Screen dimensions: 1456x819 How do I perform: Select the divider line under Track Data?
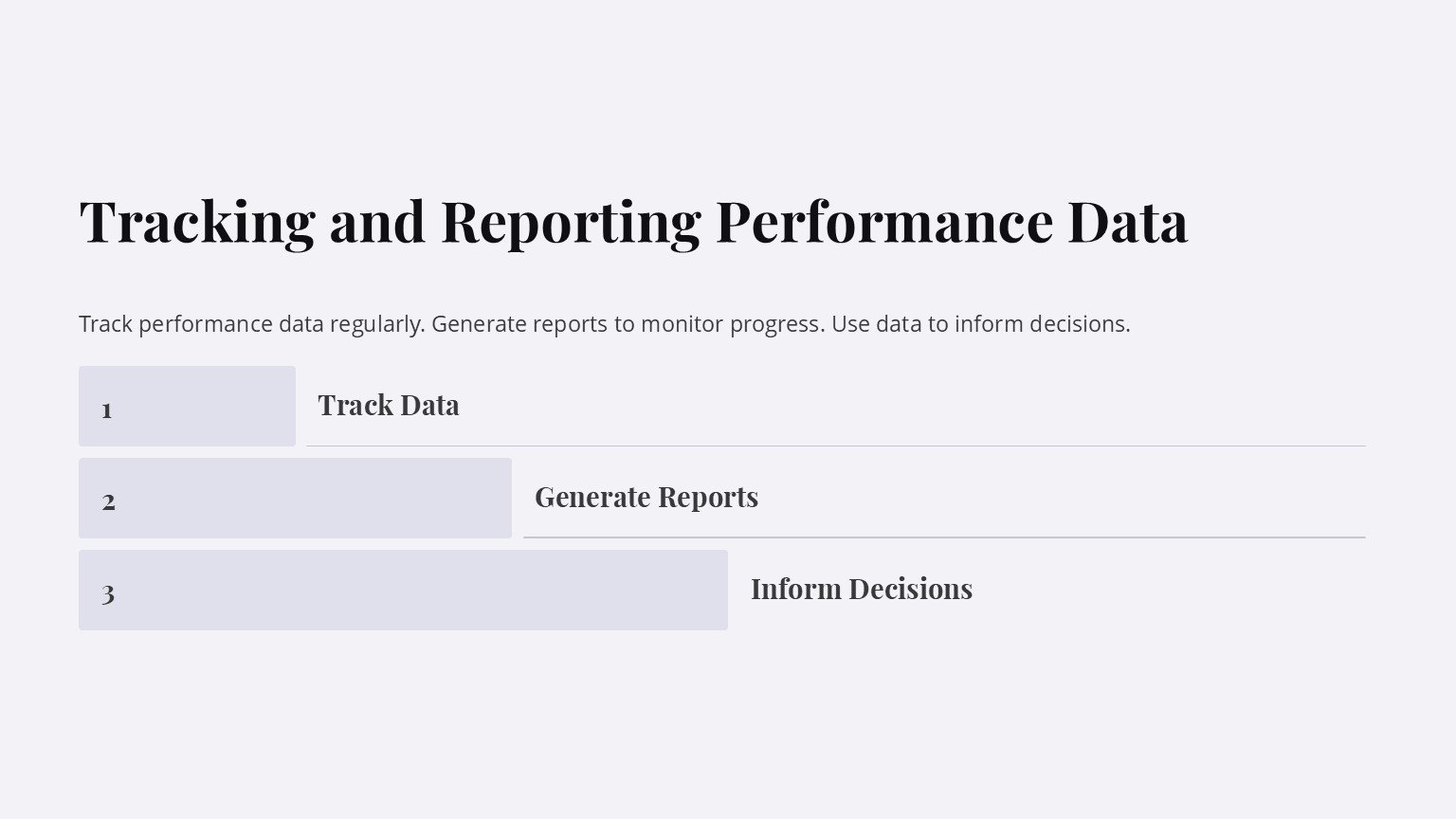point(834,446)
